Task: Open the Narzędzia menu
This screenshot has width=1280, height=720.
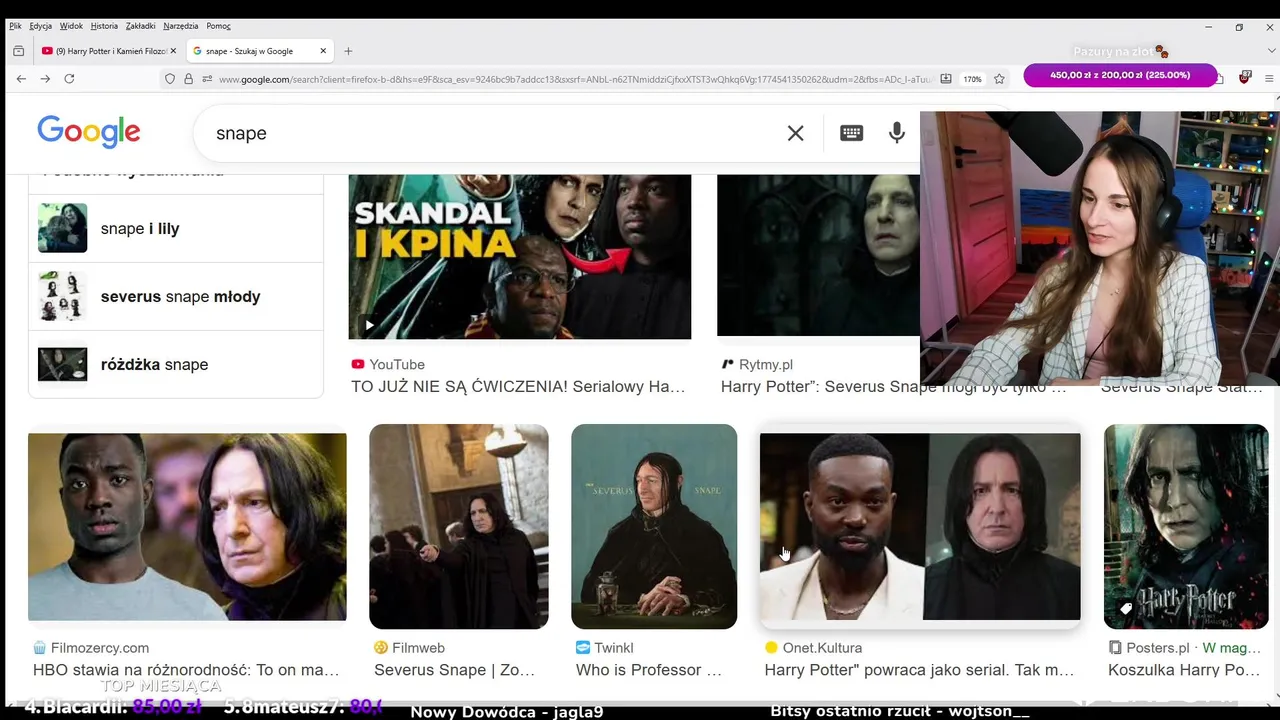Action: [181, 26]
